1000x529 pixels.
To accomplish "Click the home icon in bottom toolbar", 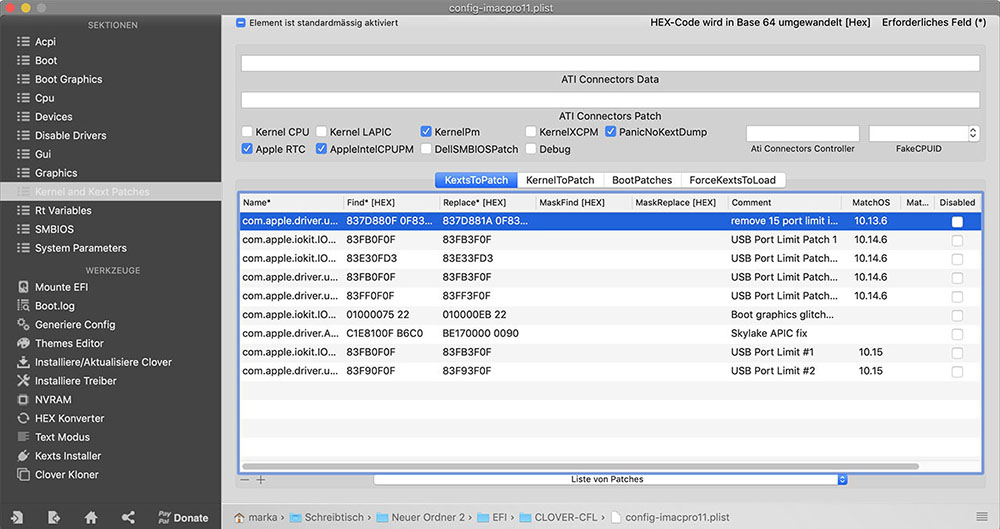I will click(x=91, y=517).
